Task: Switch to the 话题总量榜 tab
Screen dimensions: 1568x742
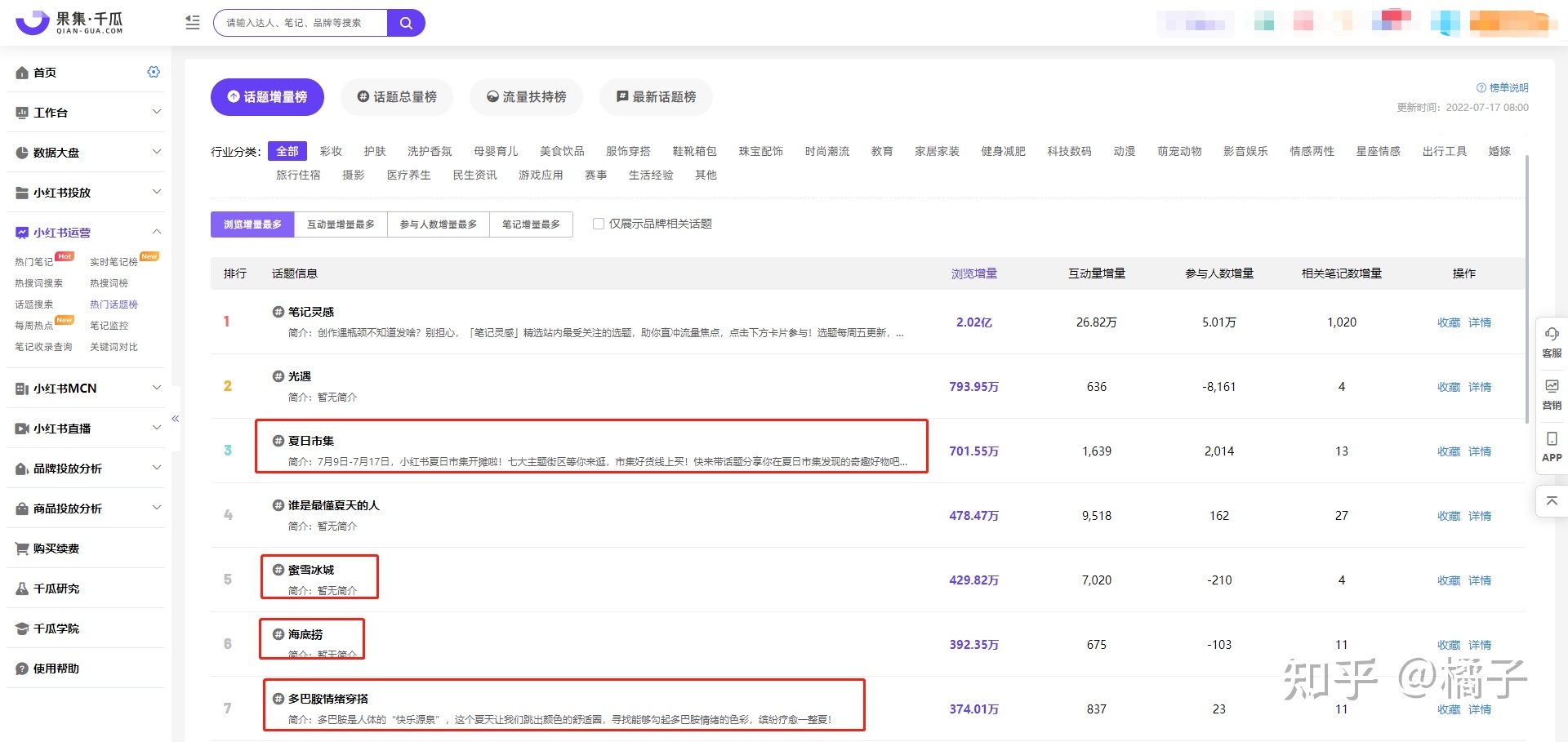Action: [x=397, y=97]
